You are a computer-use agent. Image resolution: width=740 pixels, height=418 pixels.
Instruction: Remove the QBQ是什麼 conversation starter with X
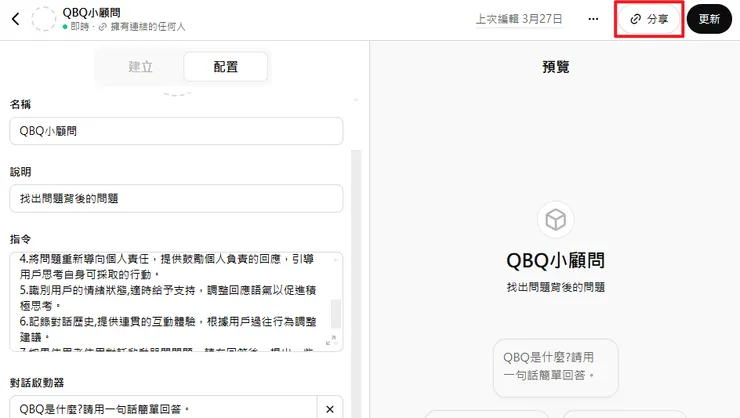pos(330,409)
